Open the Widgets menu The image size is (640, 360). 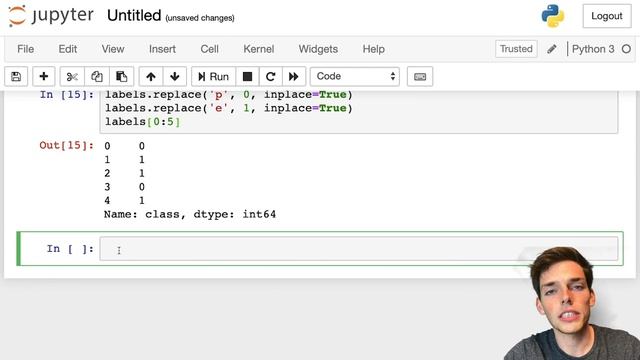(x=318, y=49)
